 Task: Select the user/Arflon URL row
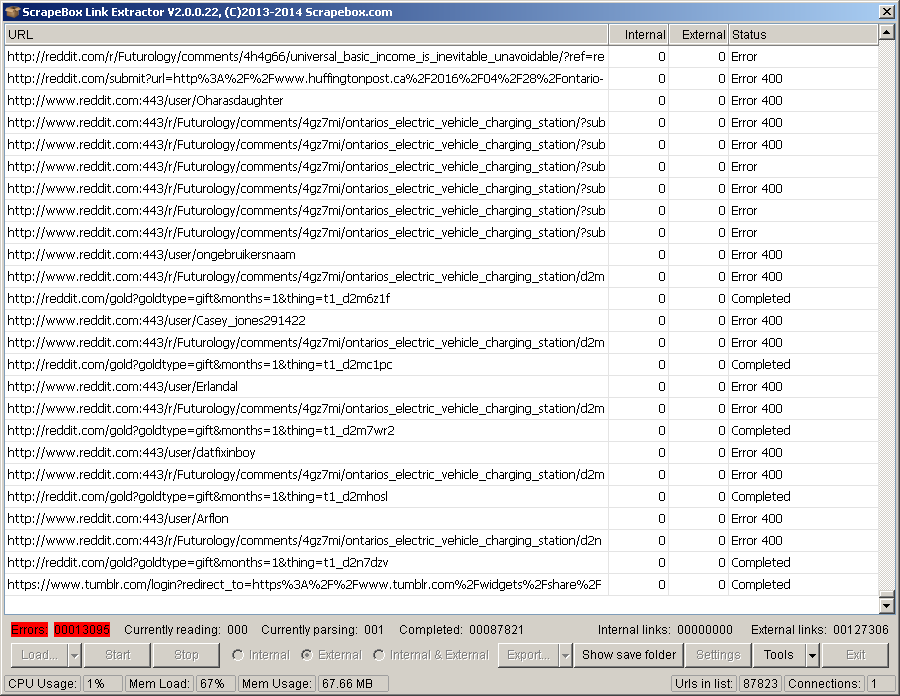[441, 519]
